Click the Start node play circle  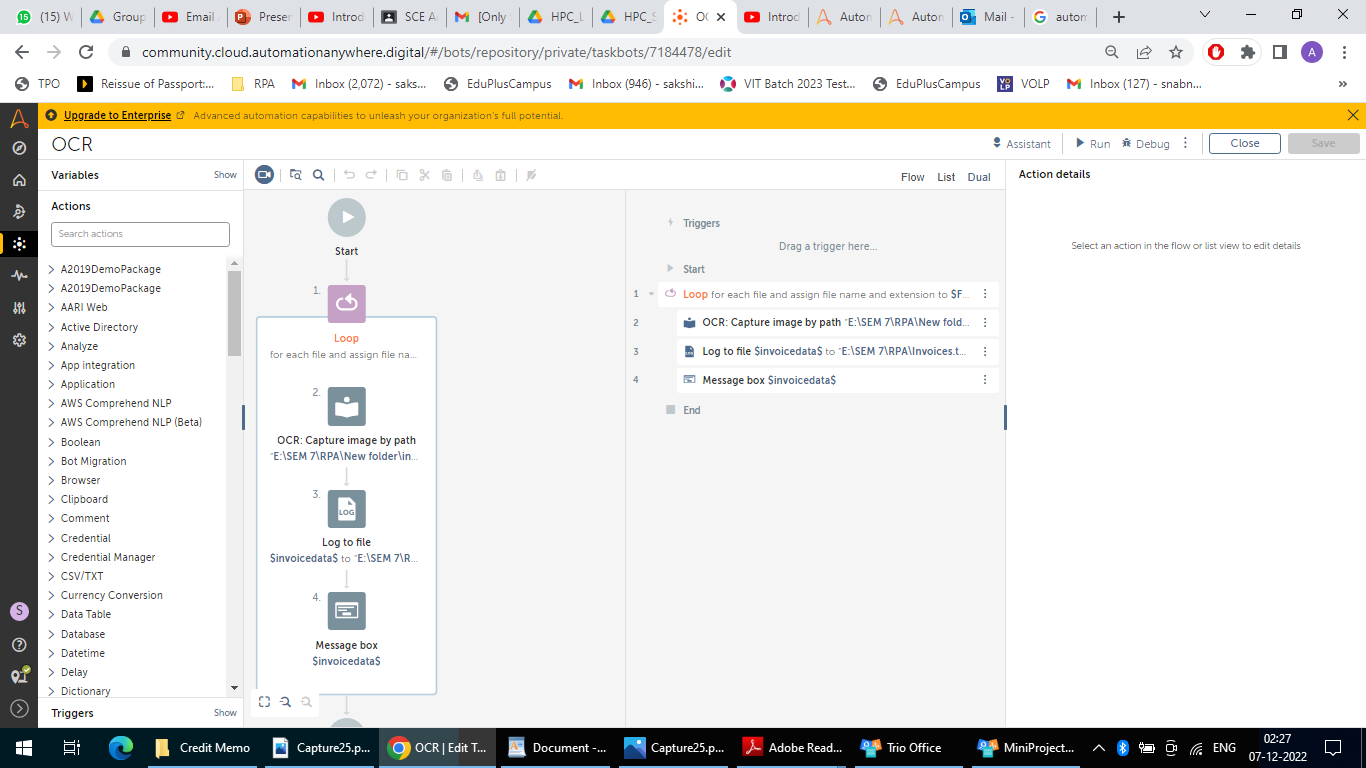[347, 217]
